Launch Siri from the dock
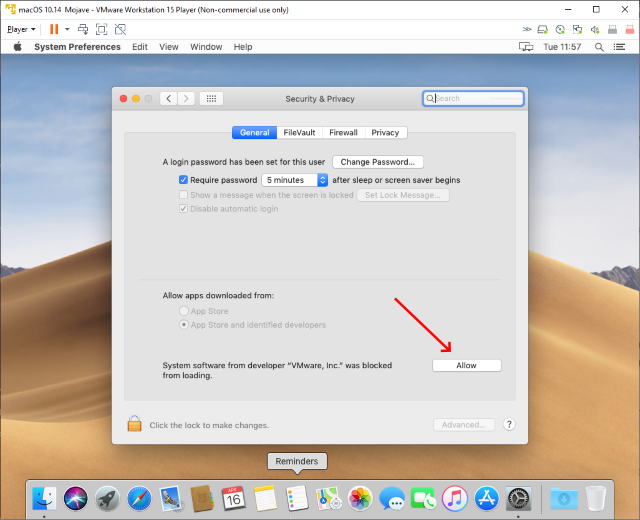Screen dimensions: 640x520 pos(76,497)
